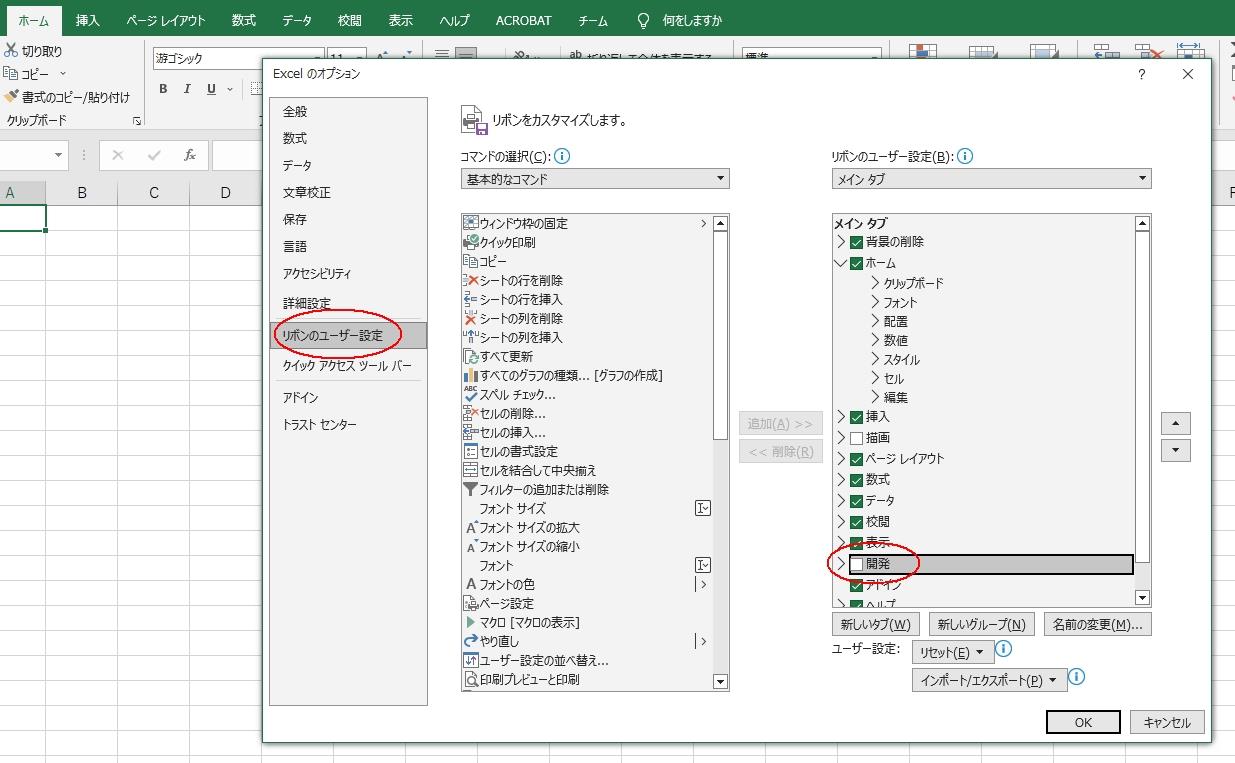Click the セルの書式設定 icon
Image resolution: width=1235 pixels, height=763 pixels.
pos(471,451)
